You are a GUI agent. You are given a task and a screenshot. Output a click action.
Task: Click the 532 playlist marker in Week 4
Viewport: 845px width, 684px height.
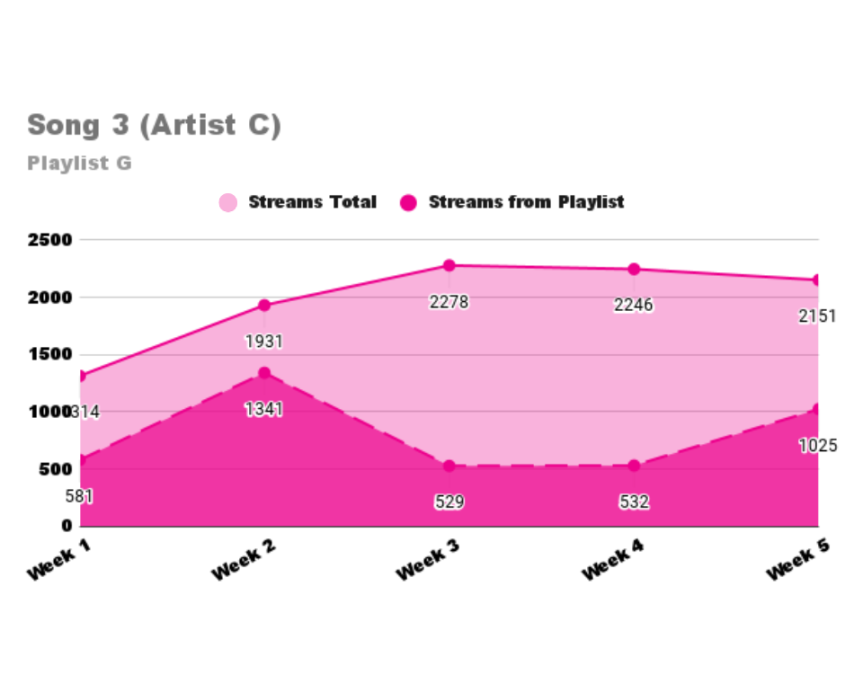634,466
